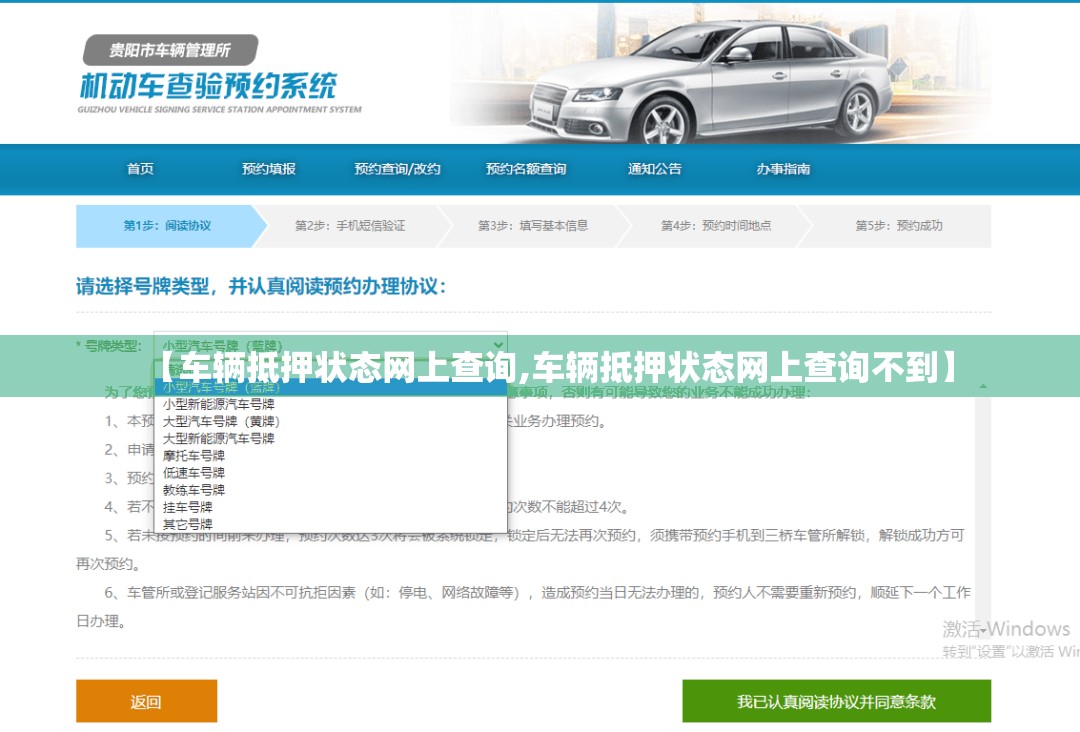
Task: Open the 首页 navigation item
Action: point(140,169)
